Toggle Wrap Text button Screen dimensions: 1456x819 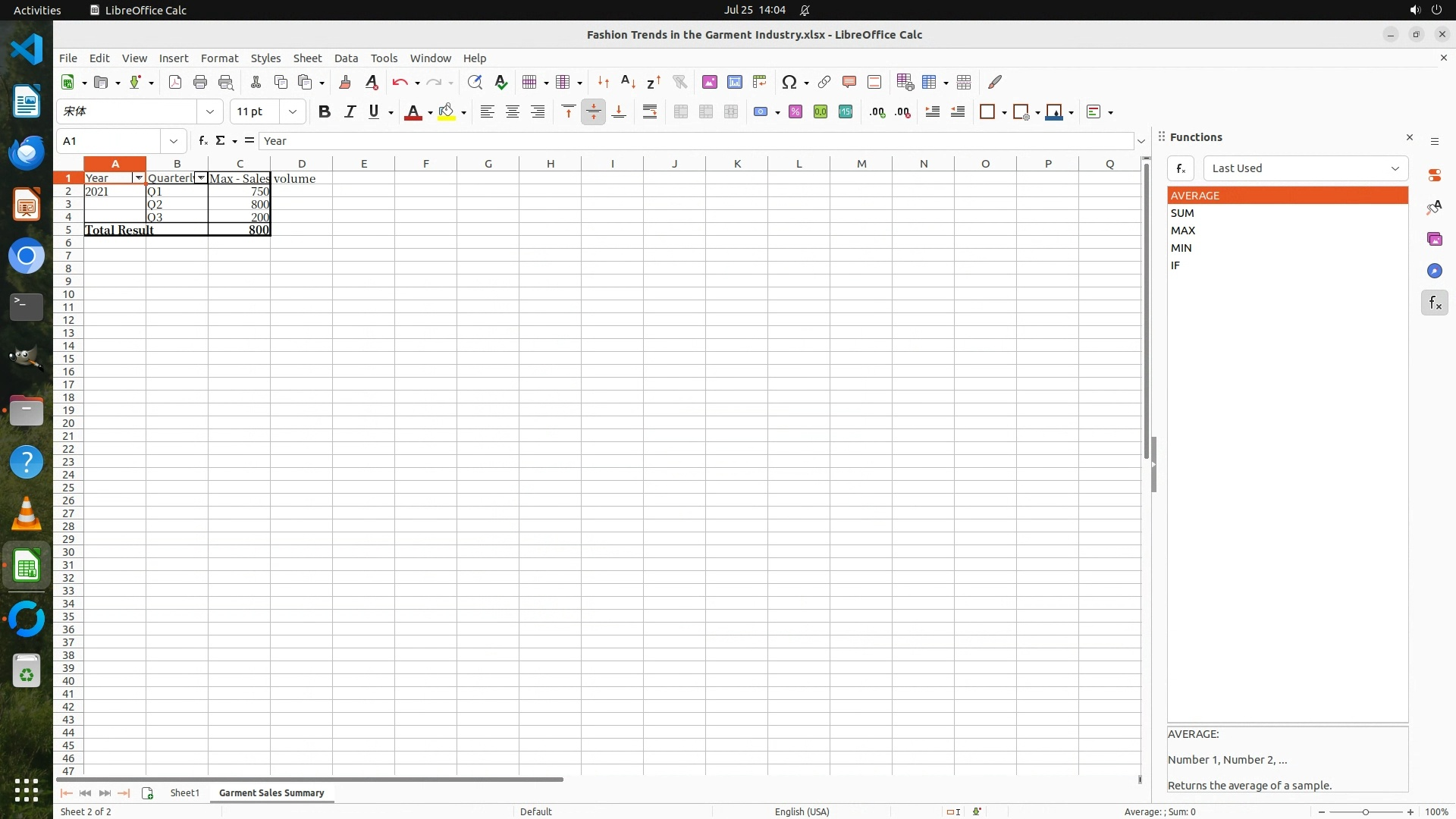(649, 111)
